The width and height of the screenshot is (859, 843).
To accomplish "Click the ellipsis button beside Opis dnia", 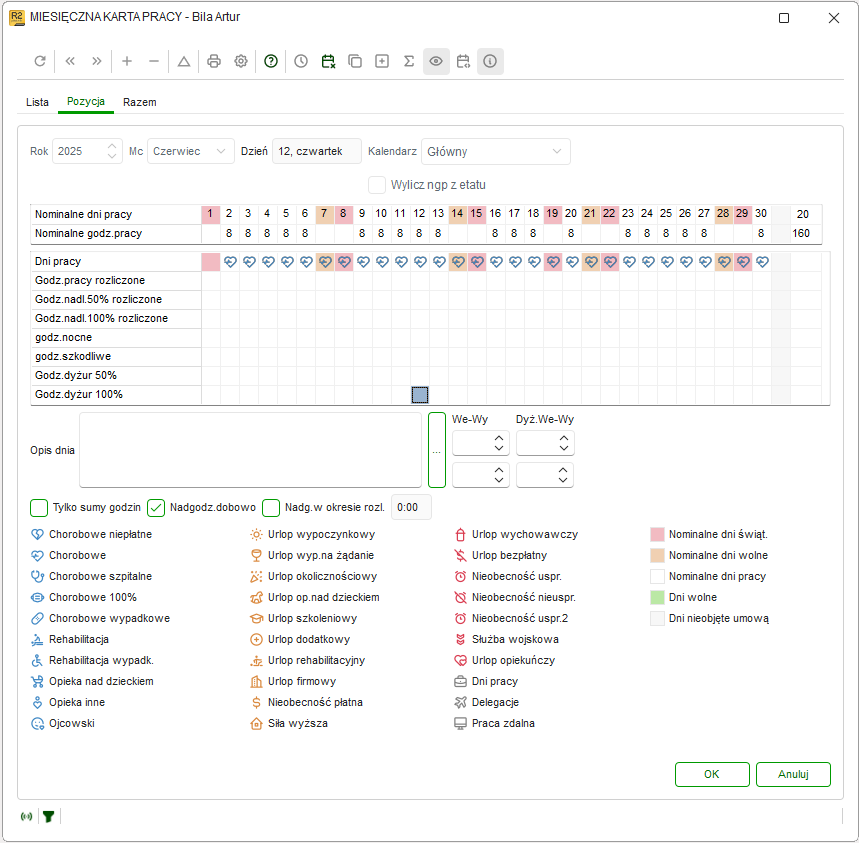I will pos(437,450).
